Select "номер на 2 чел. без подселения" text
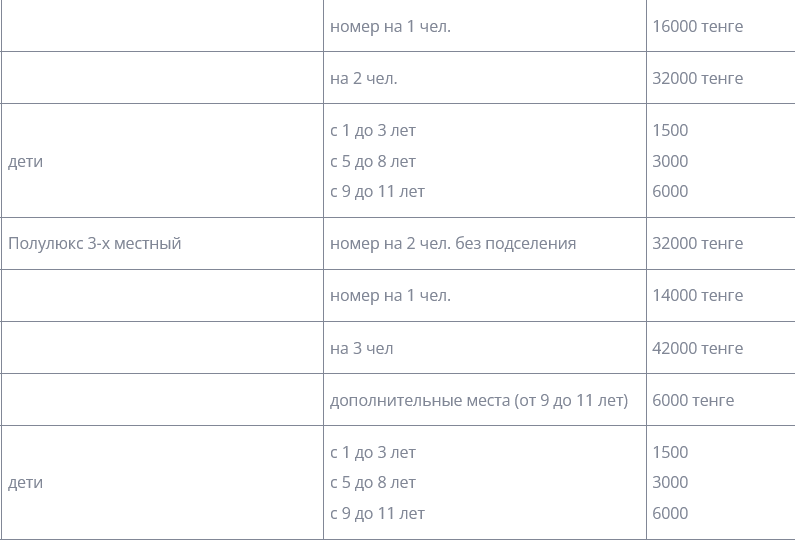The width and height of the screenshot is (800, 555). point(452,243)
